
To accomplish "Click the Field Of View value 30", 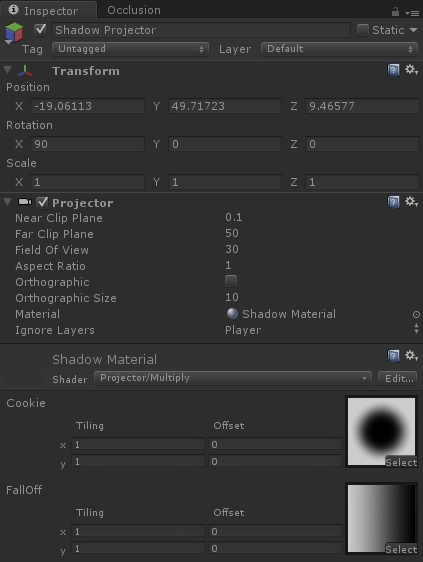I will 232,249.
